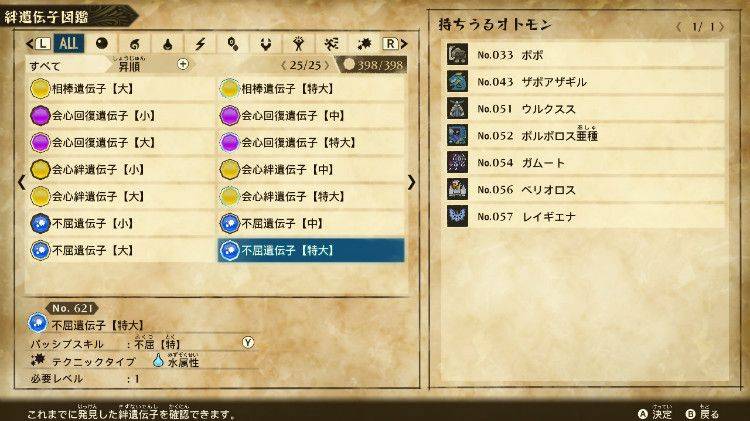The width and height of the screenshot is (750, 421).
Task: Select the power attack type filter tab
Action: [x=299, y=44]
